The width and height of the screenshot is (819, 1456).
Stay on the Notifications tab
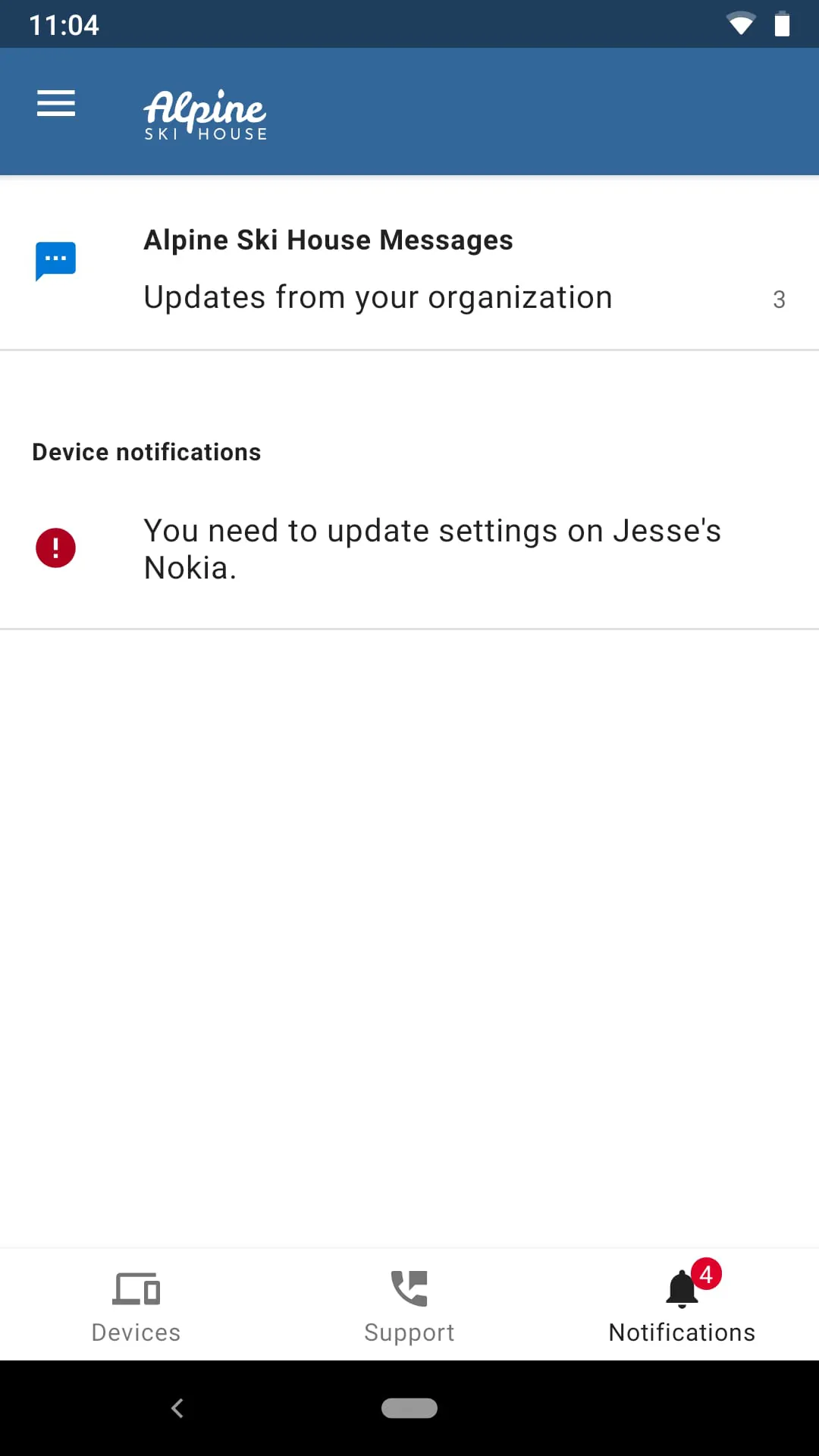click(681, 1304)
